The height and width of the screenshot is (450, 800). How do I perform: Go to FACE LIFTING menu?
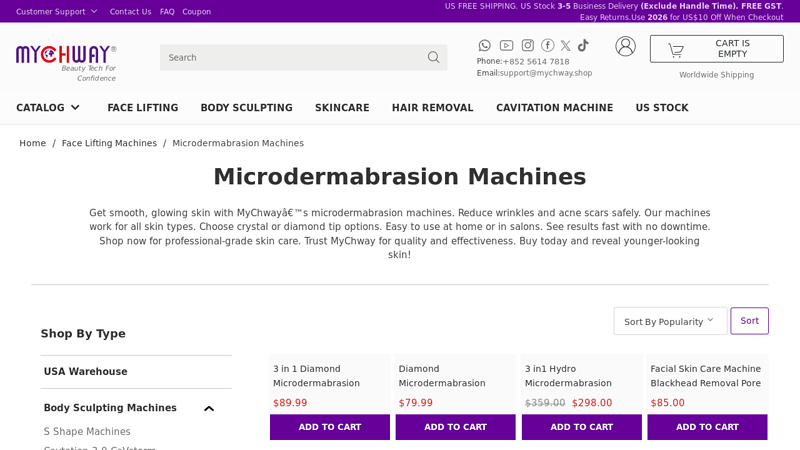(x=143, y=108)
